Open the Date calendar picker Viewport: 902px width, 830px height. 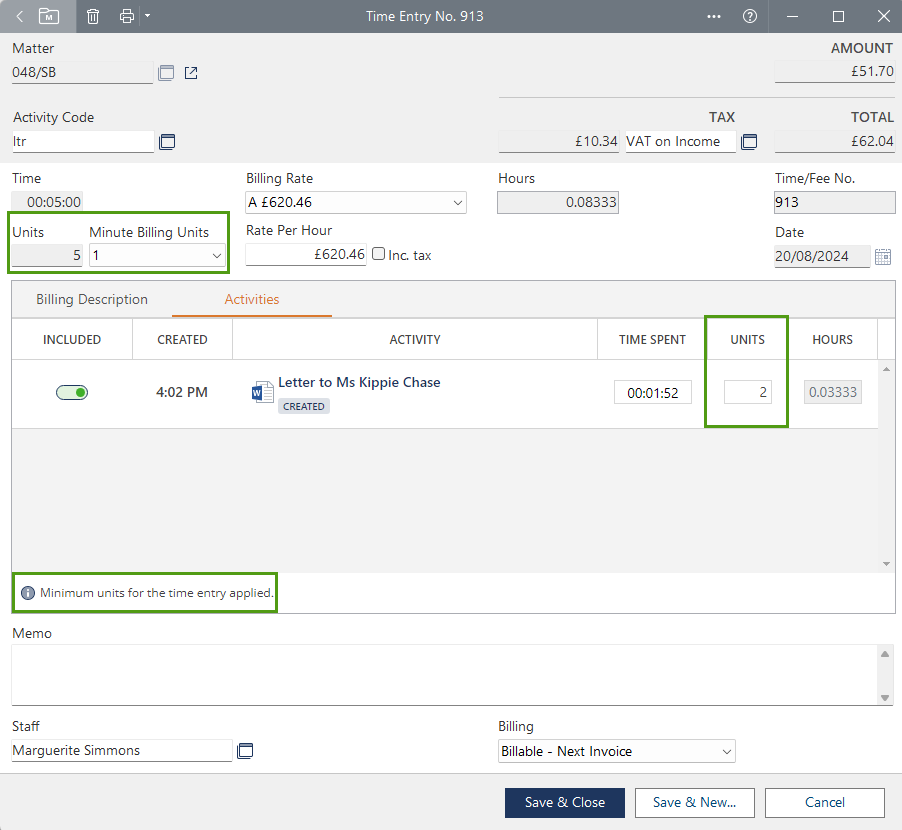[x=883, y=257]
